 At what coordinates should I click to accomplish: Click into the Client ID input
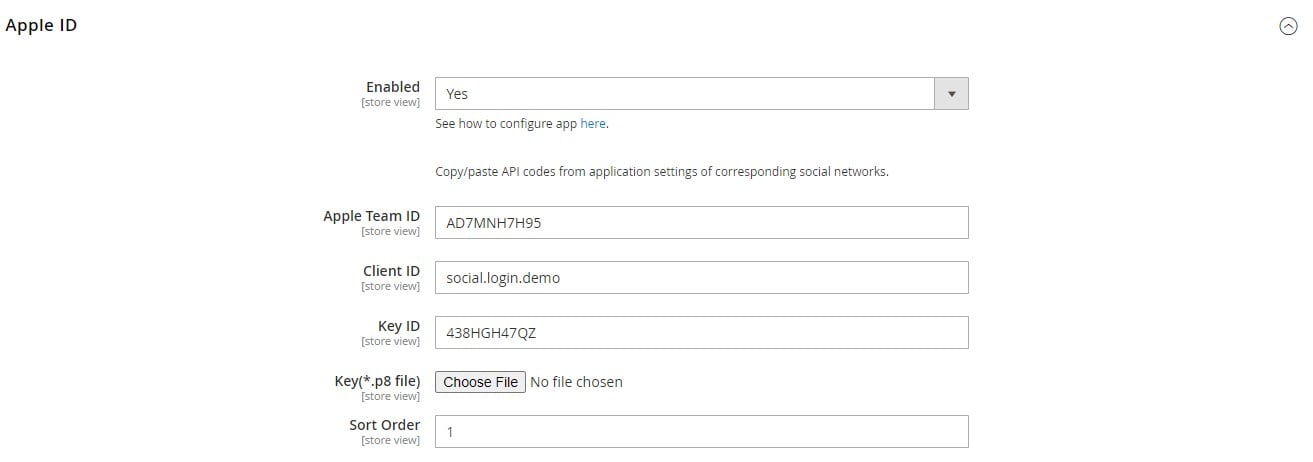pos(701,278)
